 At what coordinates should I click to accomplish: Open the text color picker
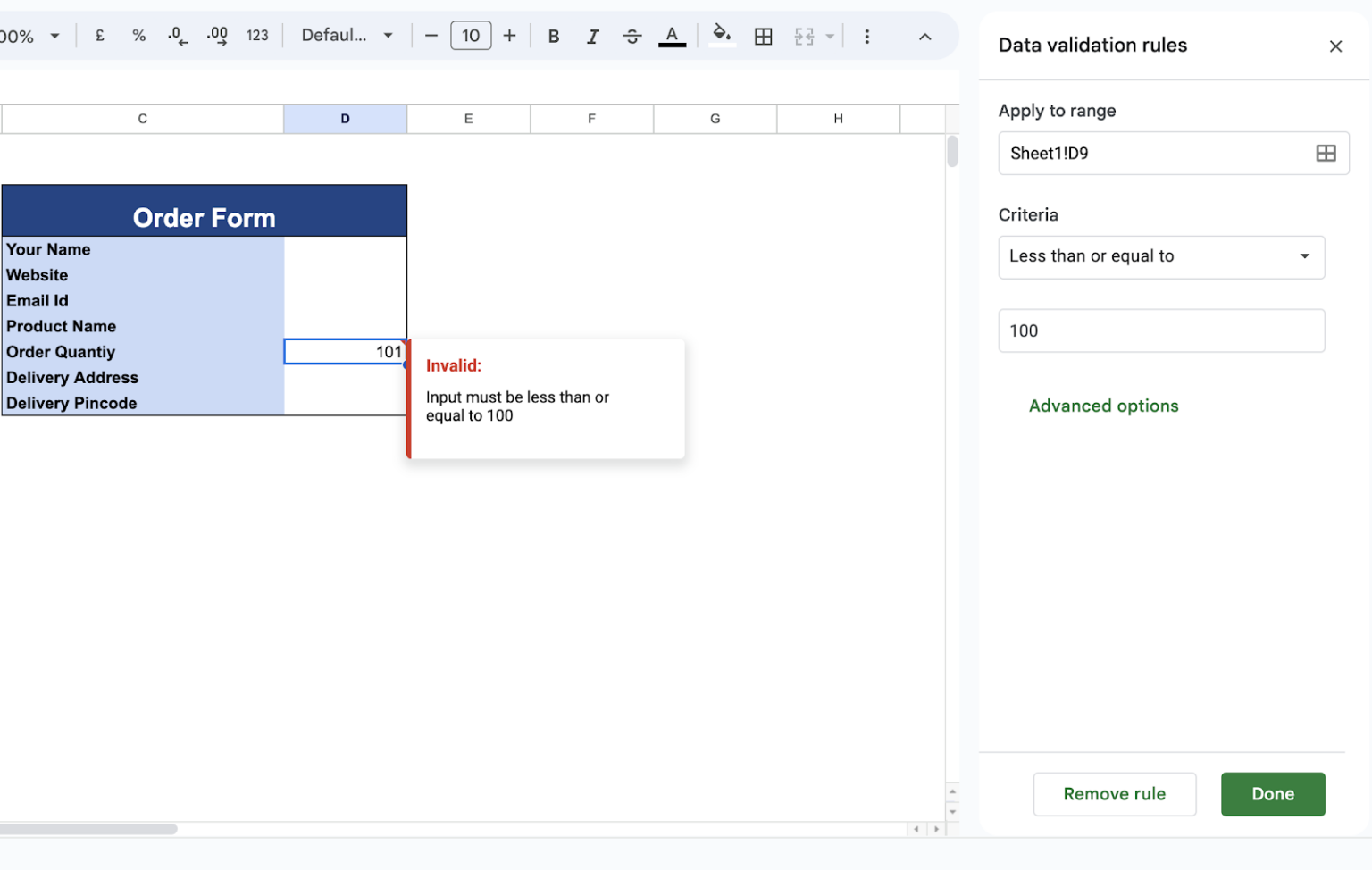point(672,37)
